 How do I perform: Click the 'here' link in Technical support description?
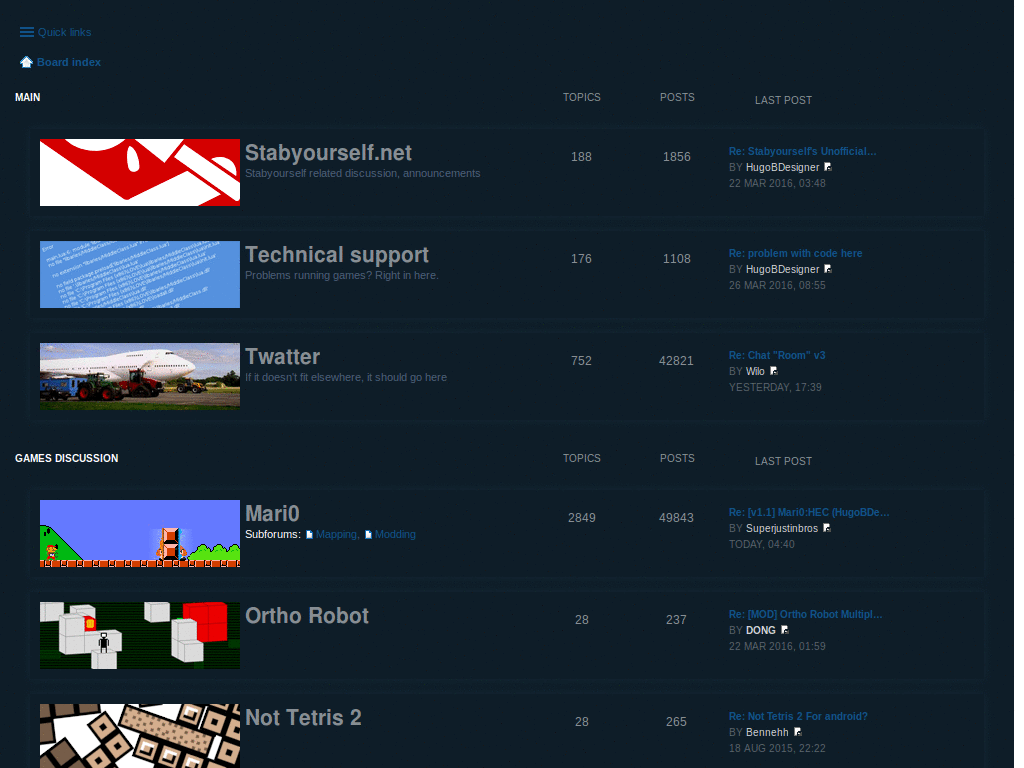click(427, 275)
